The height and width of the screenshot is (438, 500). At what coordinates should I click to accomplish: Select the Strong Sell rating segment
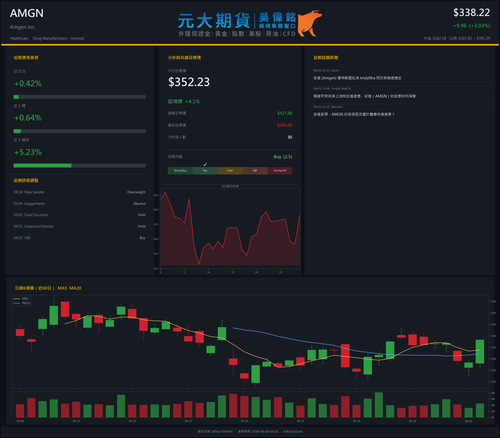click(280, 171)
